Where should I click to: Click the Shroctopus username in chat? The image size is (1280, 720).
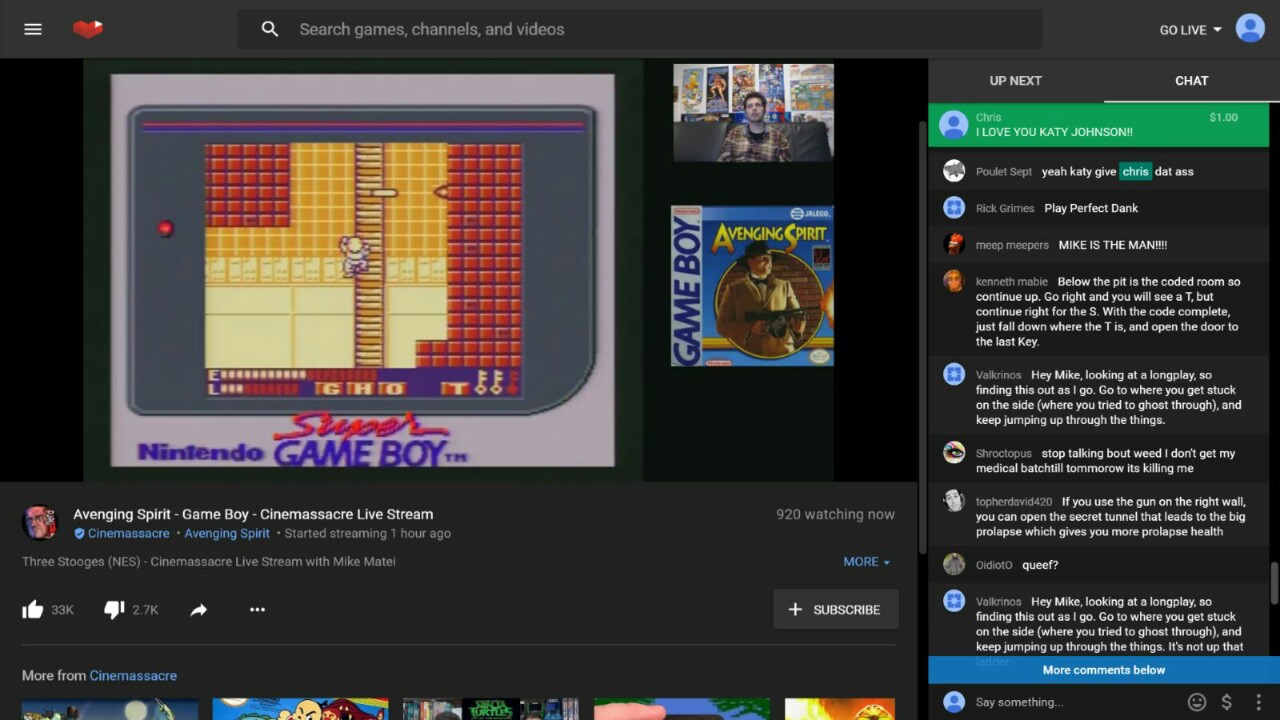click(1004, 454)
